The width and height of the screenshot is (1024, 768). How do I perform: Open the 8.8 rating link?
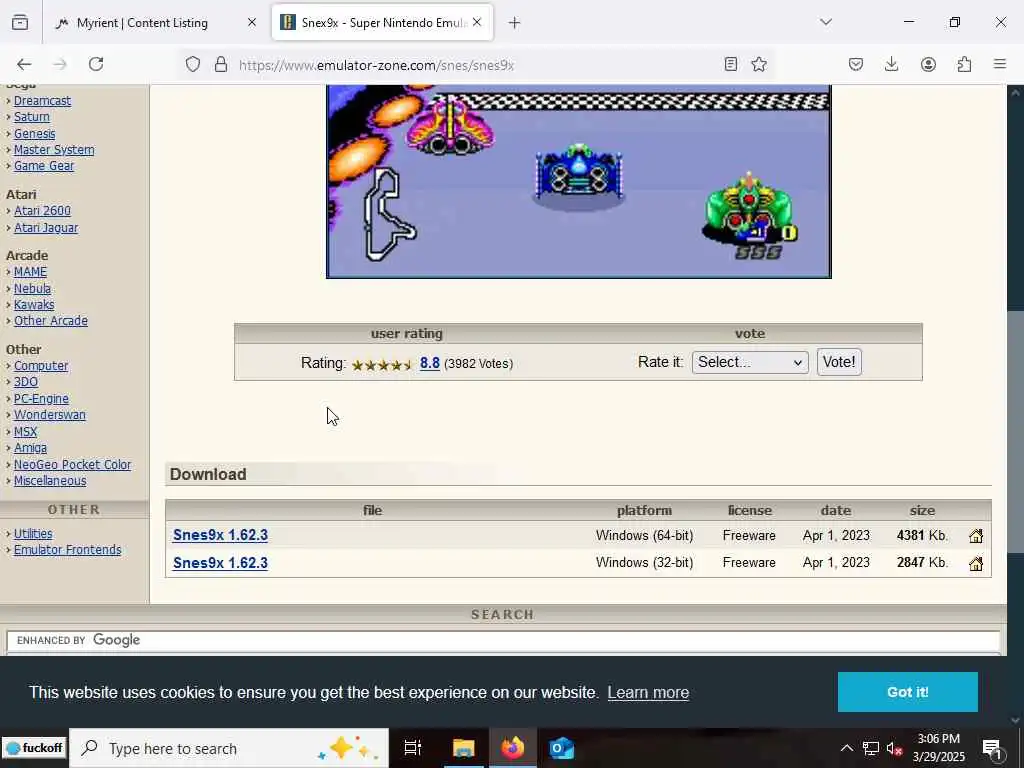[430, 363]
